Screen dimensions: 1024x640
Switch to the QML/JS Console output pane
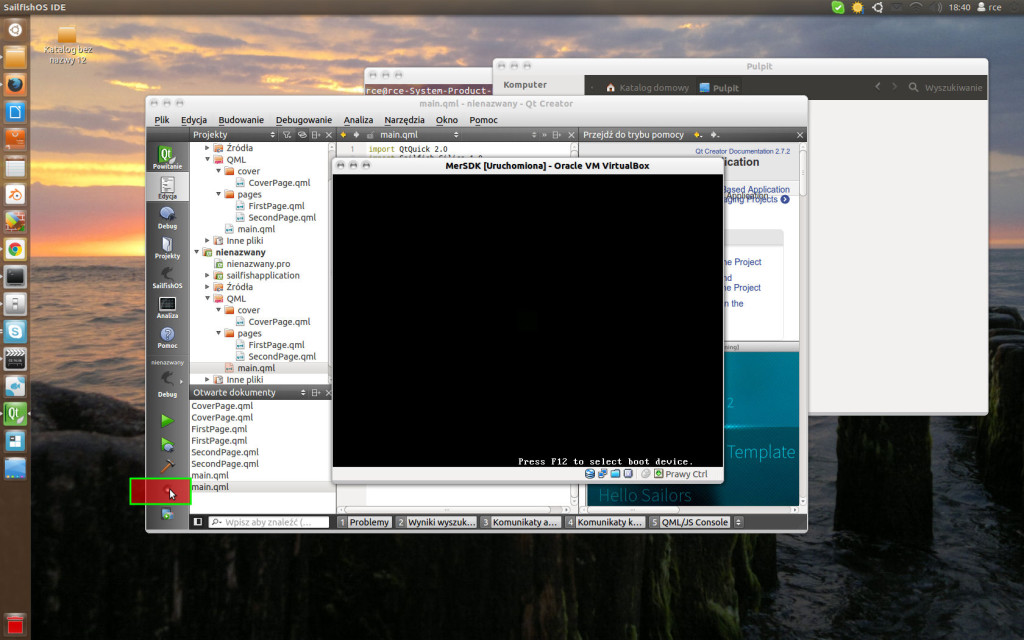point(690,522)
